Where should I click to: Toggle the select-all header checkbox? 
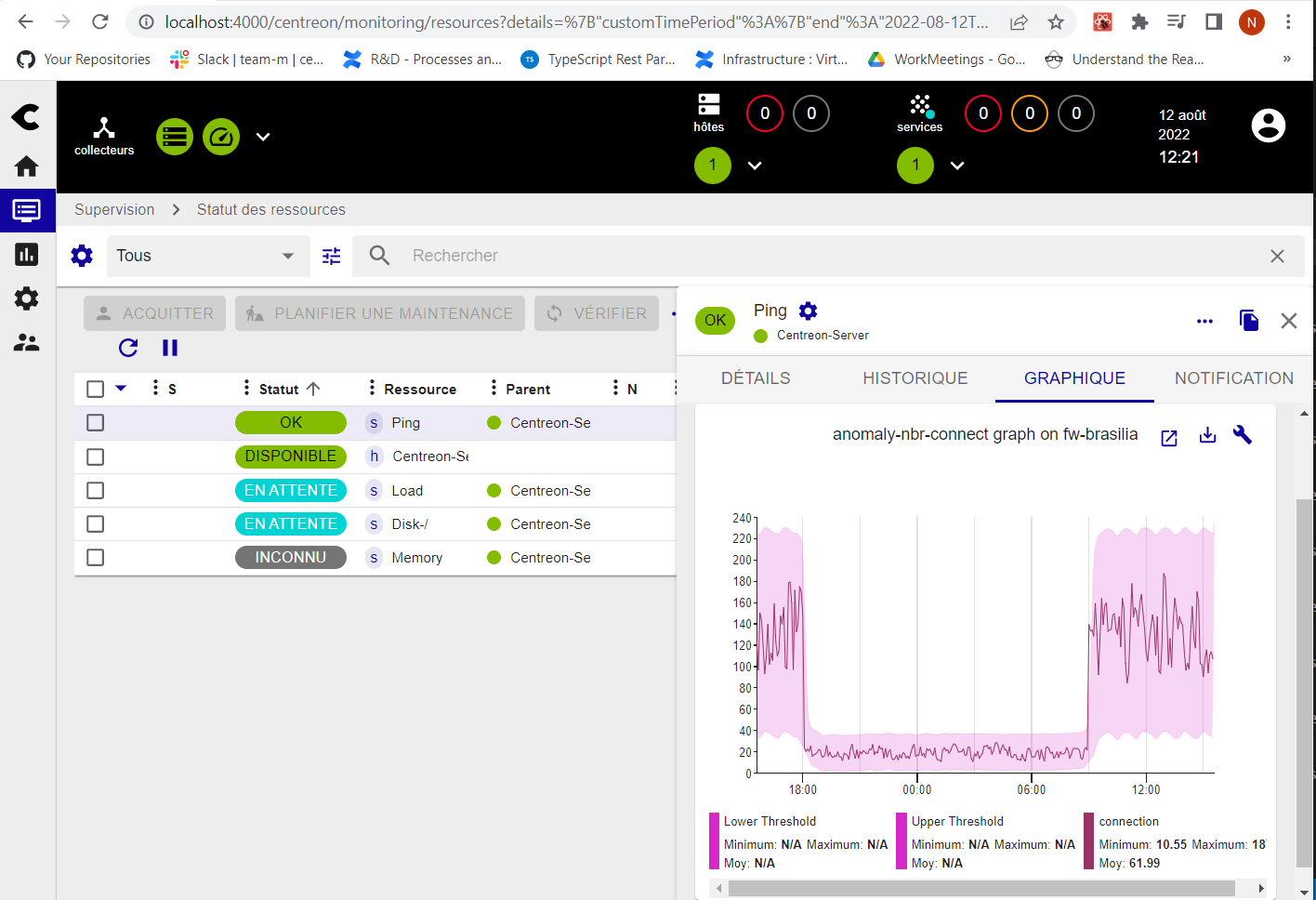click(x=95, y=389)
